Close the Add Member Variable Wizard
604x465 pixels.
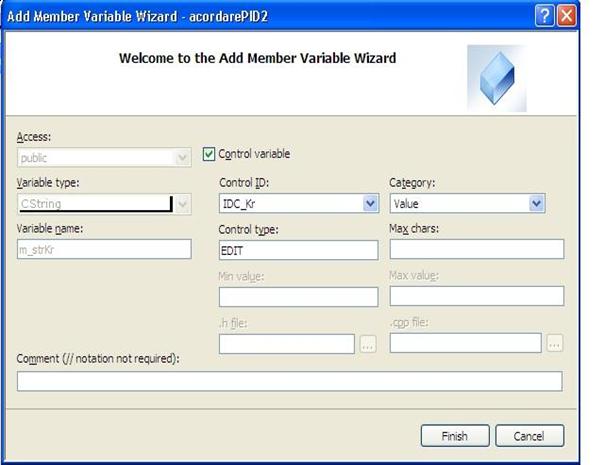pyautogui.click(x=567, y=16)
